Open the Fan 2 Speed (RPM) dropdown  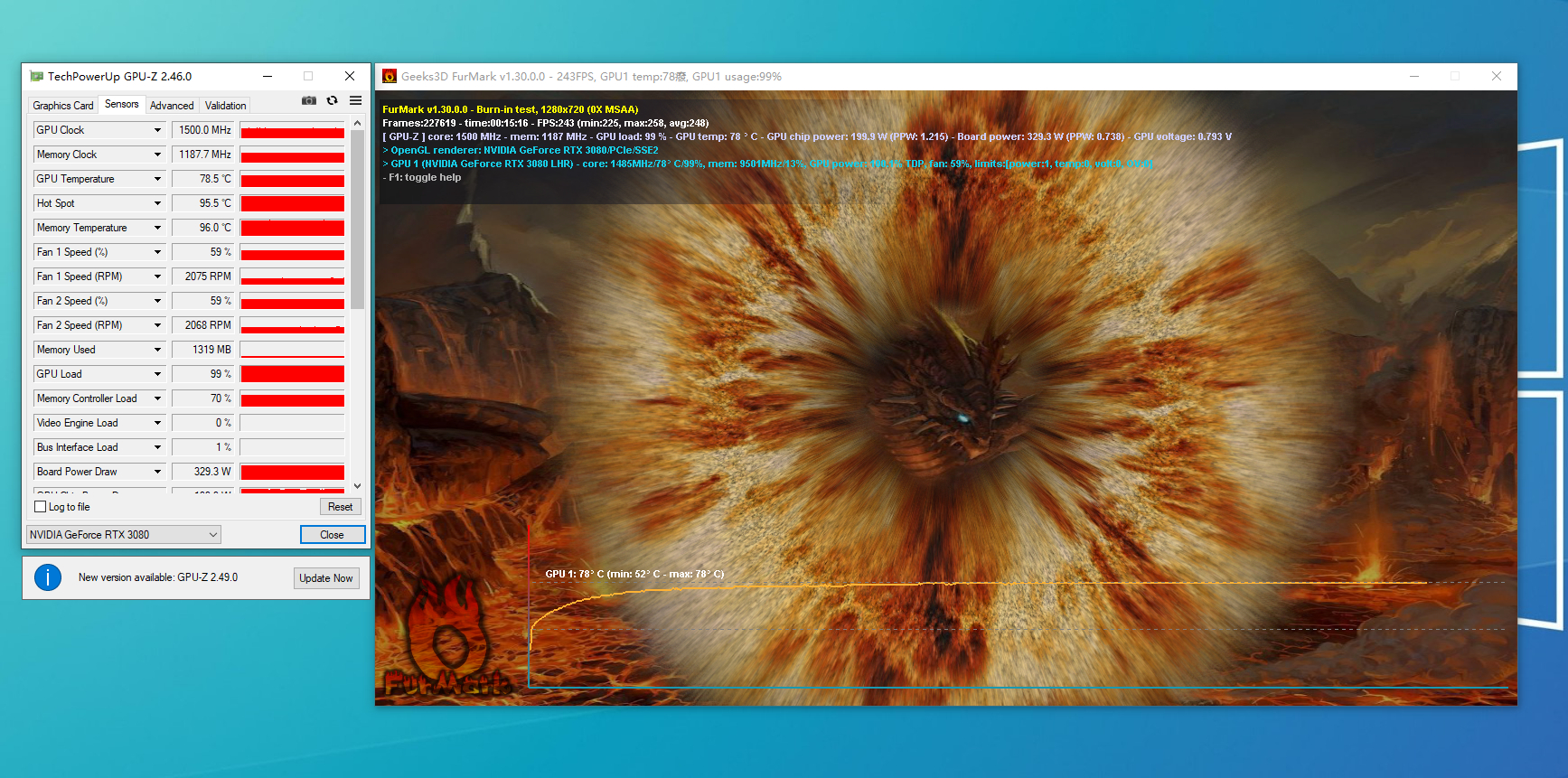point(157,325)
